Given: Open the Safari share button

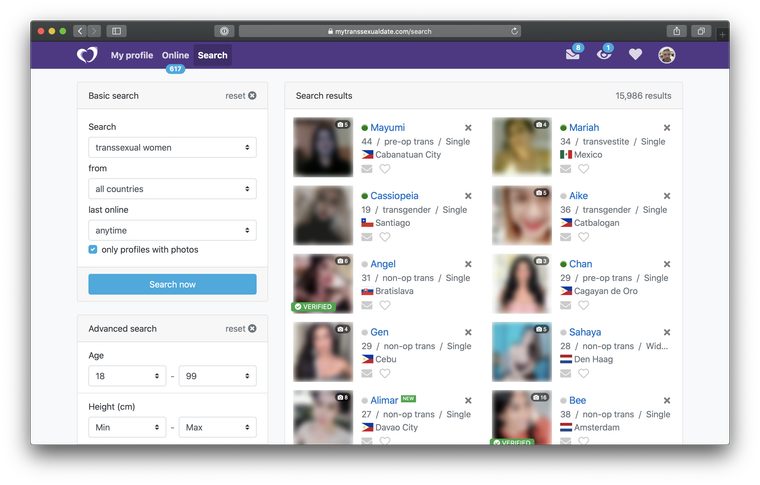Looking at the screenshot, I should (x=677, y=31).
